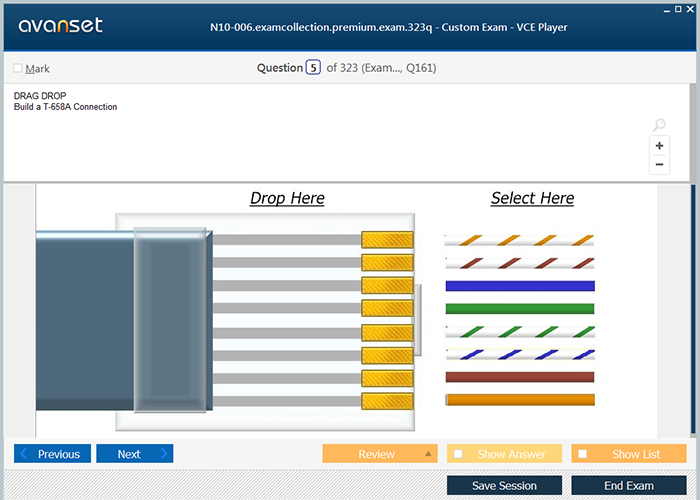The width and height of the screenshot is (700, 500).
Task: Click the top gold connector pin
Action: tap(387, 240)
